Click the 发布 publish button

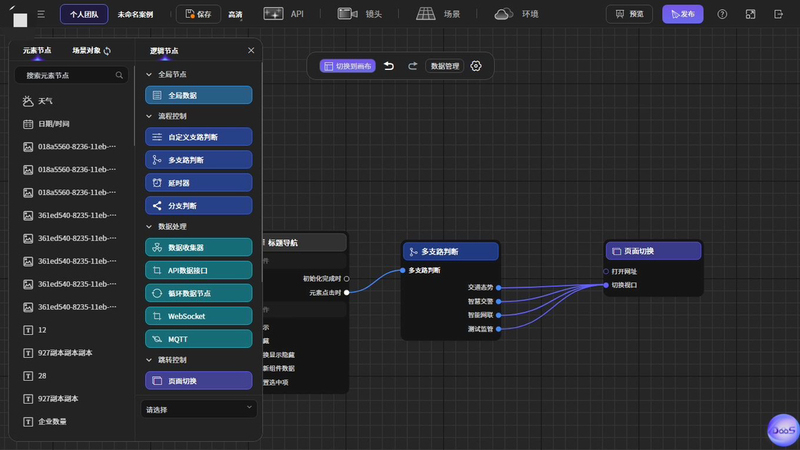coord(682,14)
